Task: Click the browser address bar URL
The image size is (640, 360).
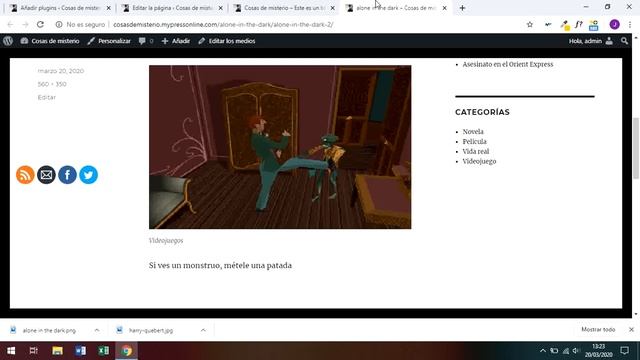Action: pyautogui.click(x=223, y=24)
